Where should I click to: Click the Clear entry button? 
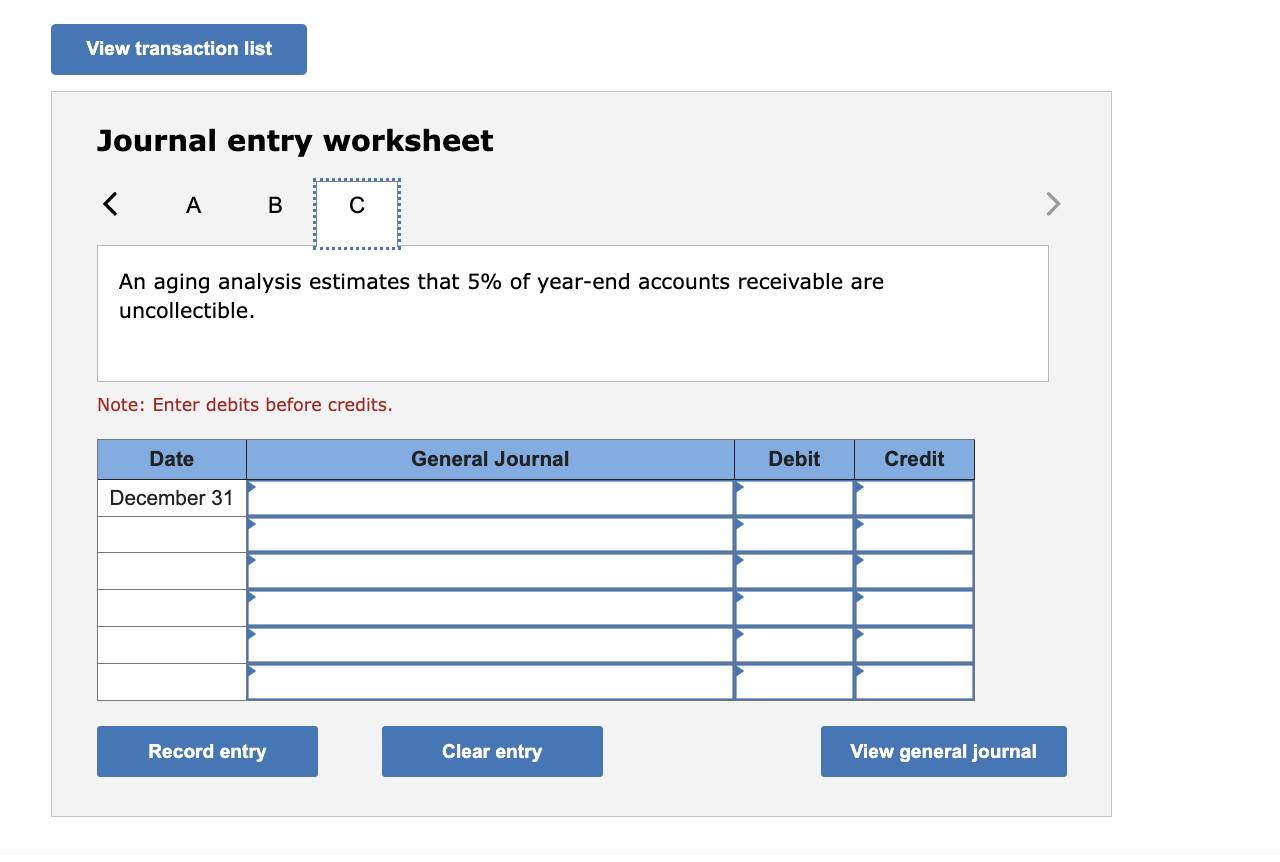click(492, 751)
